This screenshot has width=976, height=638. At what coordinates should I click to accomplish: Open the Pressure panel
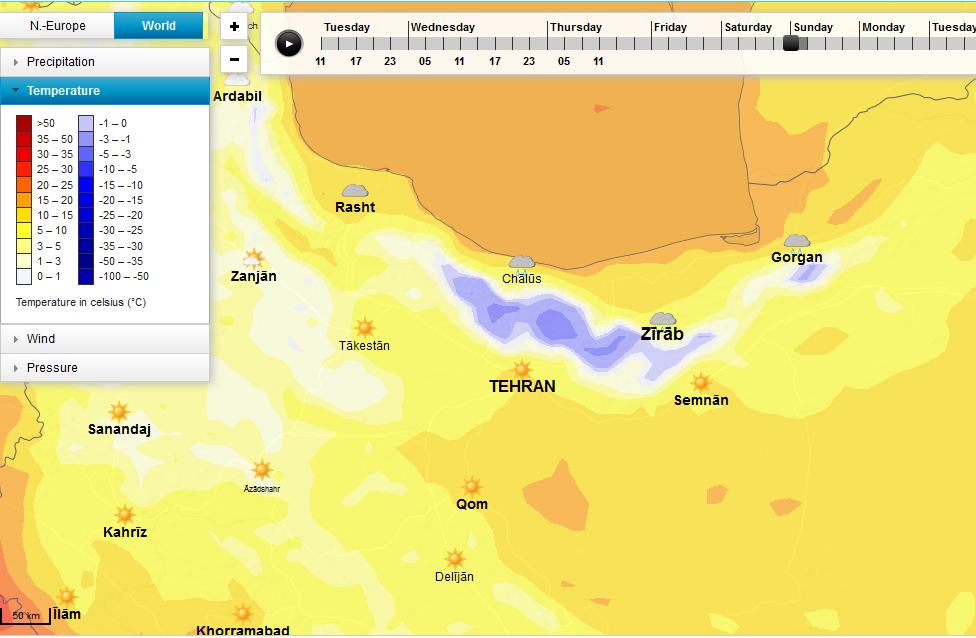pyautogui.click(x=105, y=368)
